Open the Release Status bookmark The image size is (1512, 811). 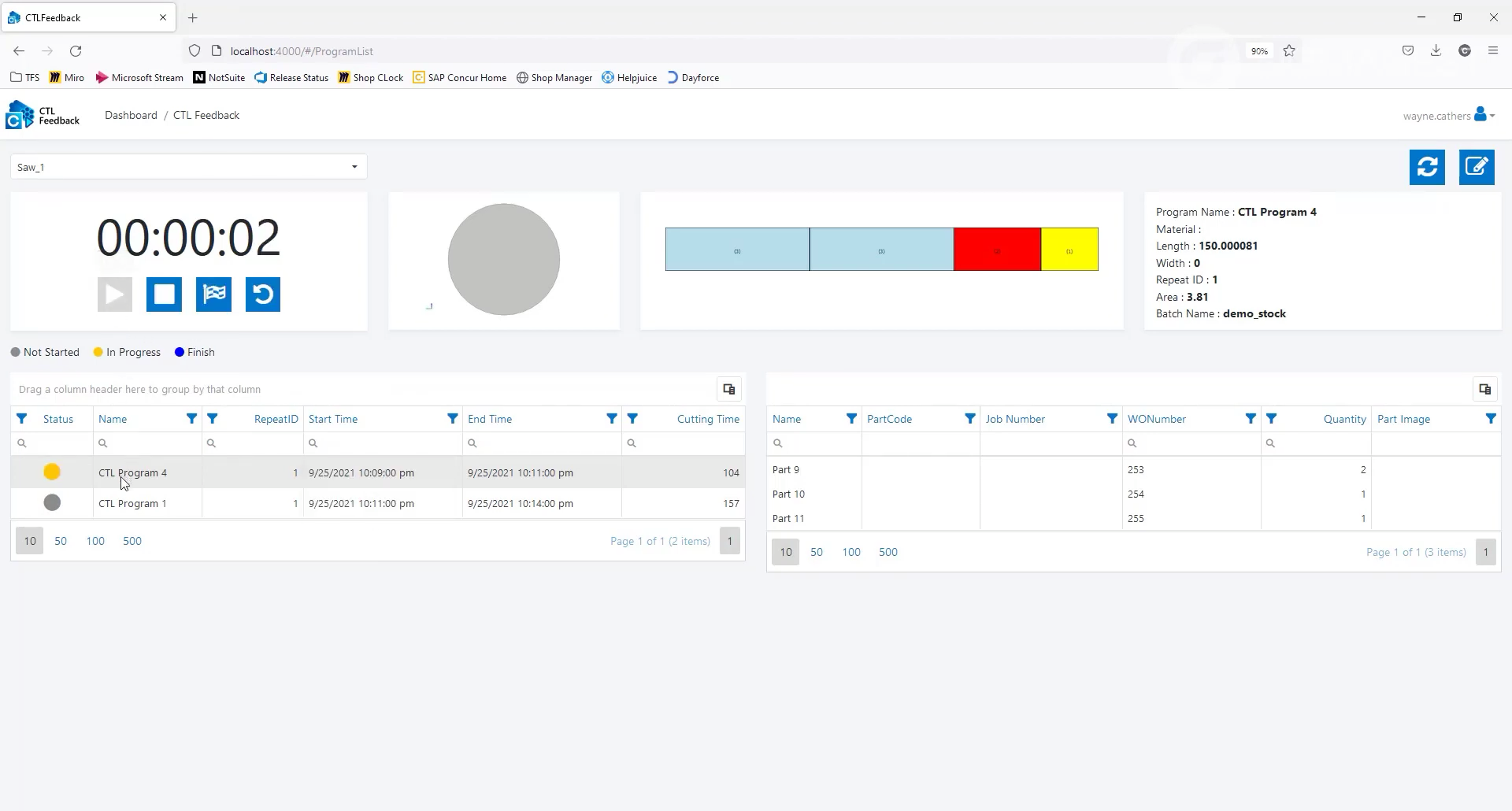coord(291,78)
